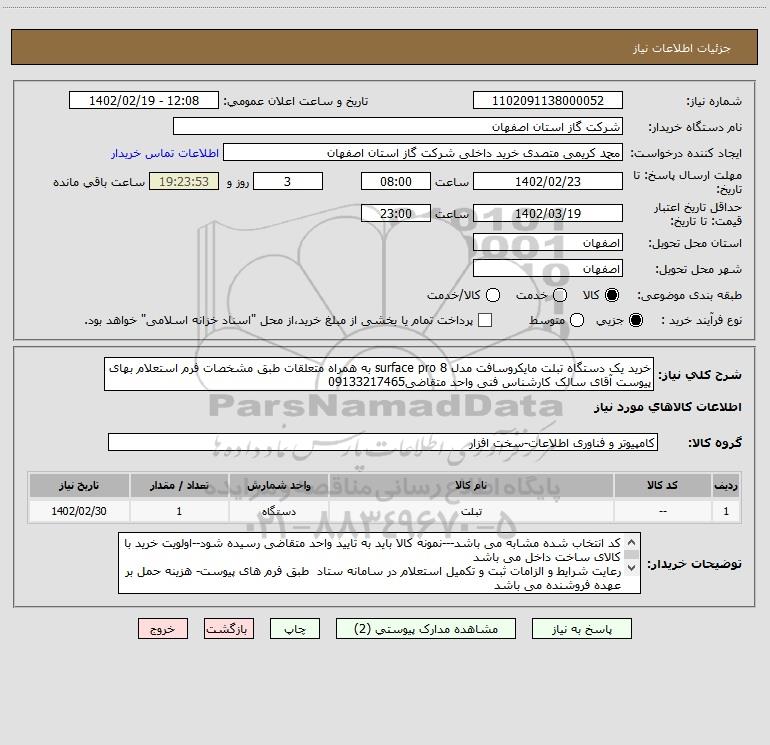Select the کالا radio button
The image size is (770, 745).
pyautogui.click(x=612, y=295)
